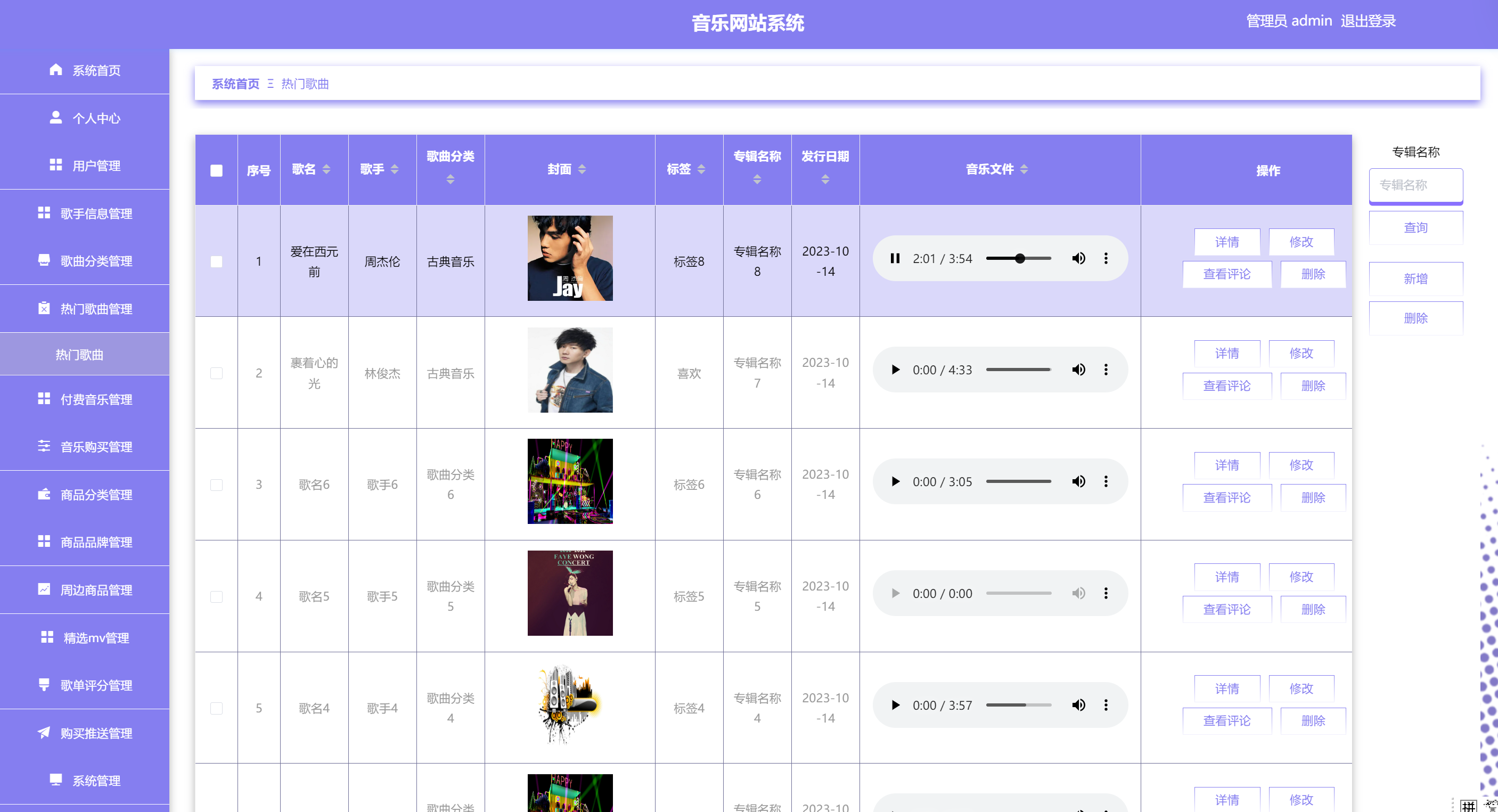The height and width of the screenshot is (812, 1498).
Task: Click the grid icon beside 付费音乐管理
Action: click(x=44, y=399)
